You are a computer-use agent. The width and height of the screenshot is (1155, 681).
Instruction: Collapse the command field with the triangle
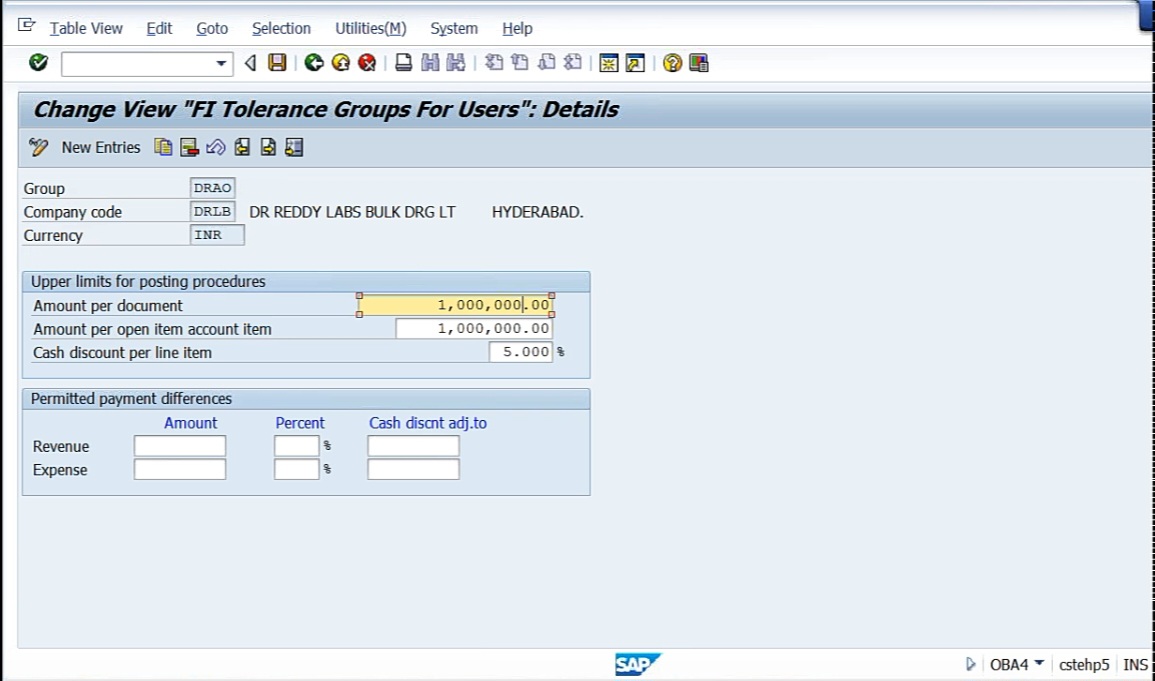pyautogui.click(x=250, y=63)
